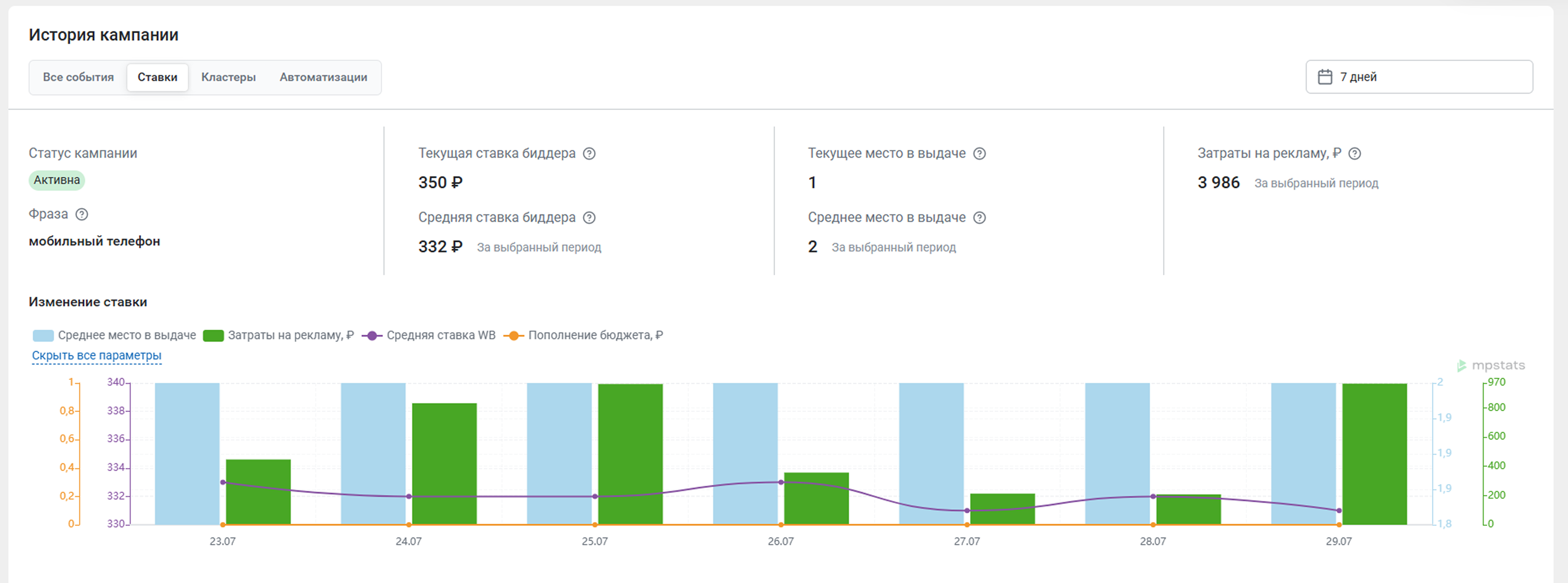The width and height of the screenshot is (1568, 583).
Task: Open the Автоматизации tab
Action: [x=323, y=77]
